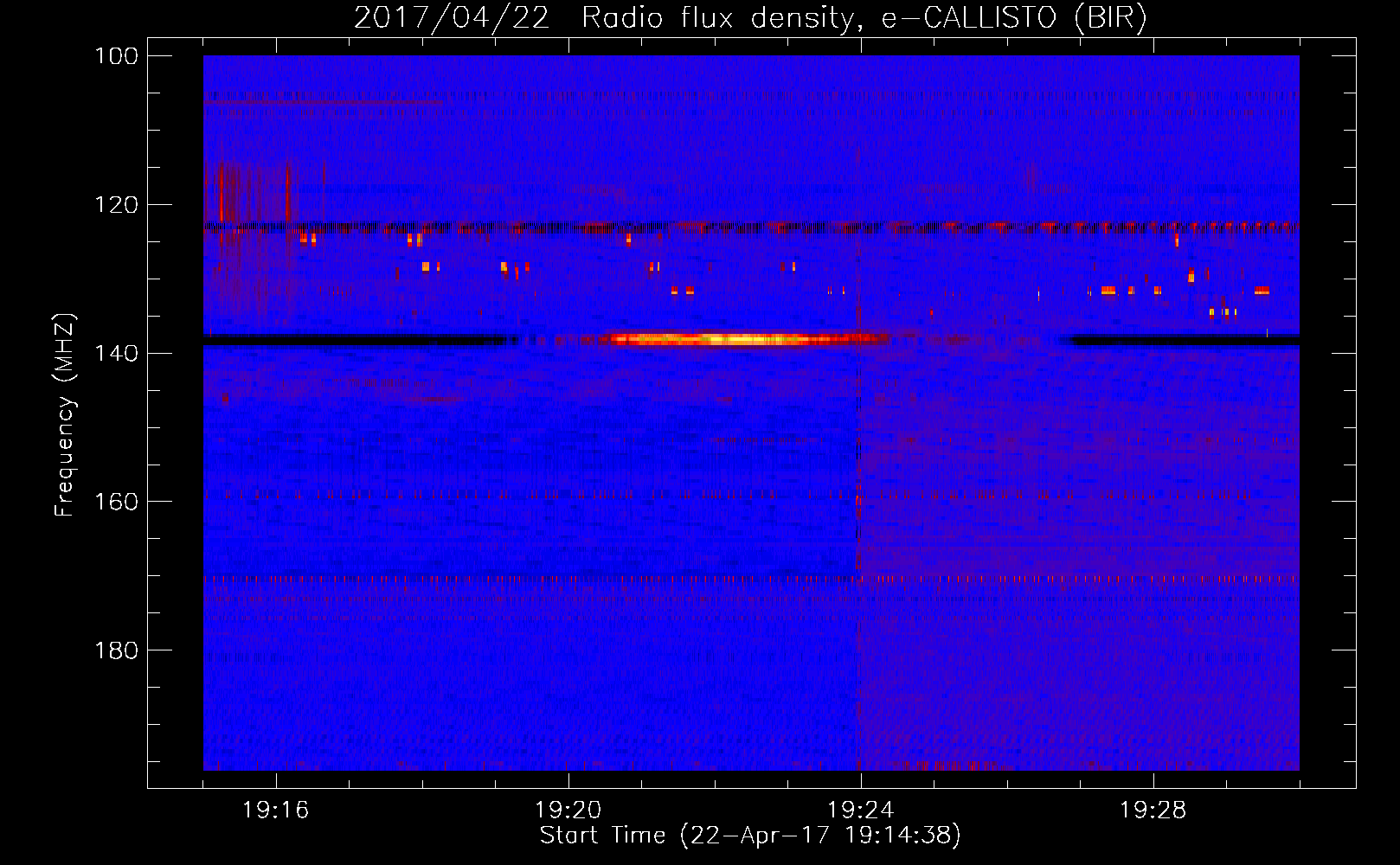The image size is (1400, 865).
Task: Click the 19:20 time tick label
Action: (568, 810)
